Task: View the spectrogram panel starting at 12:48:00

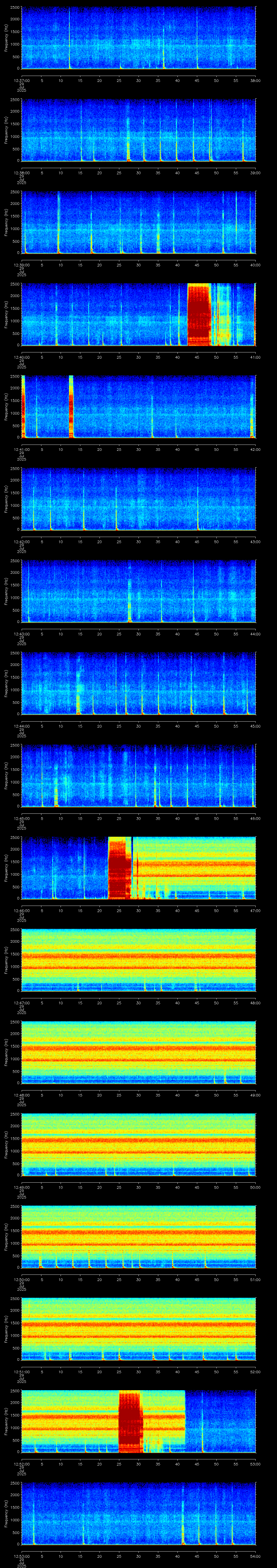Action: coord(139,1052)
